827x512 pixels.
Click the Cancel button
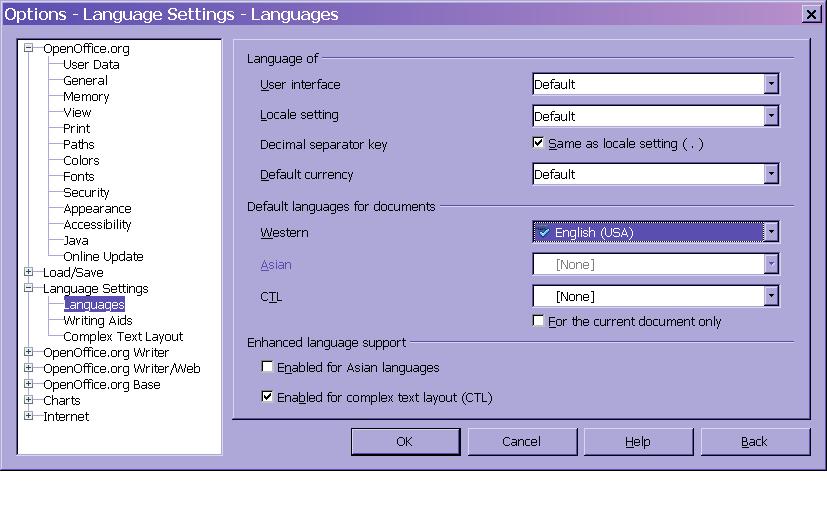(521, 441)
